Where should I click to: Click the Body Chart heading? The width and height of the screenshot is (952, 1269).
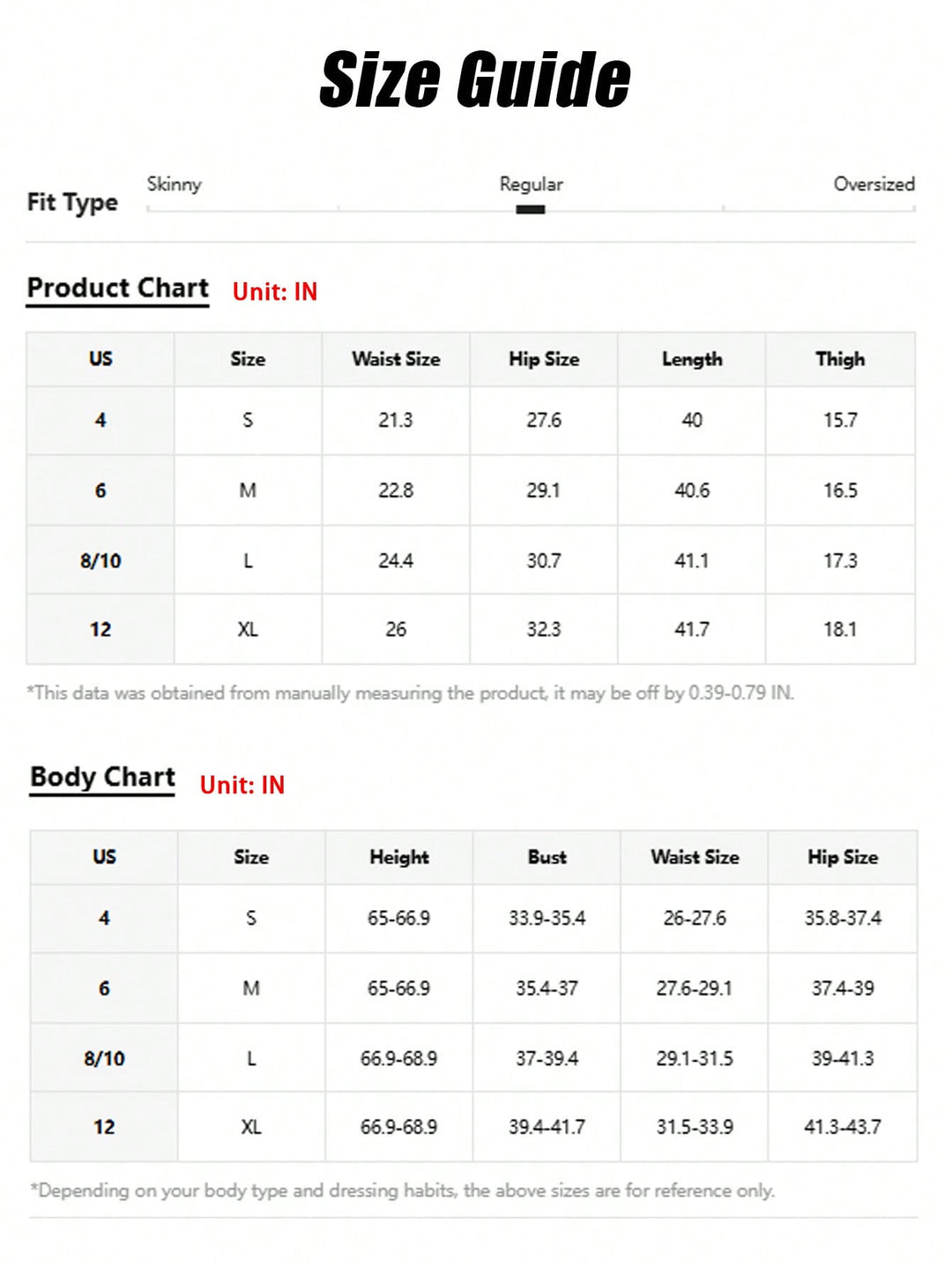[103, 777]
